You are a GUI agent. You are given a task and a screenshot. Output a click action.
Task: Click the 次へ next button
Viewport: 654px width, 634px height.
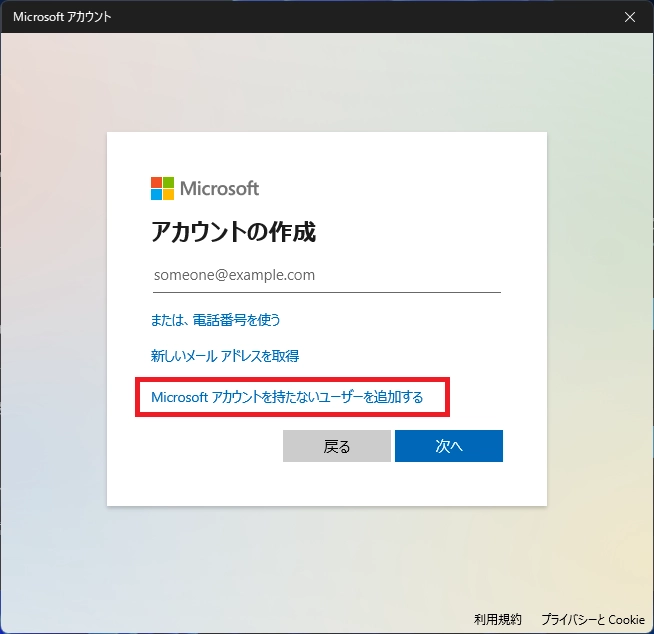449,446
